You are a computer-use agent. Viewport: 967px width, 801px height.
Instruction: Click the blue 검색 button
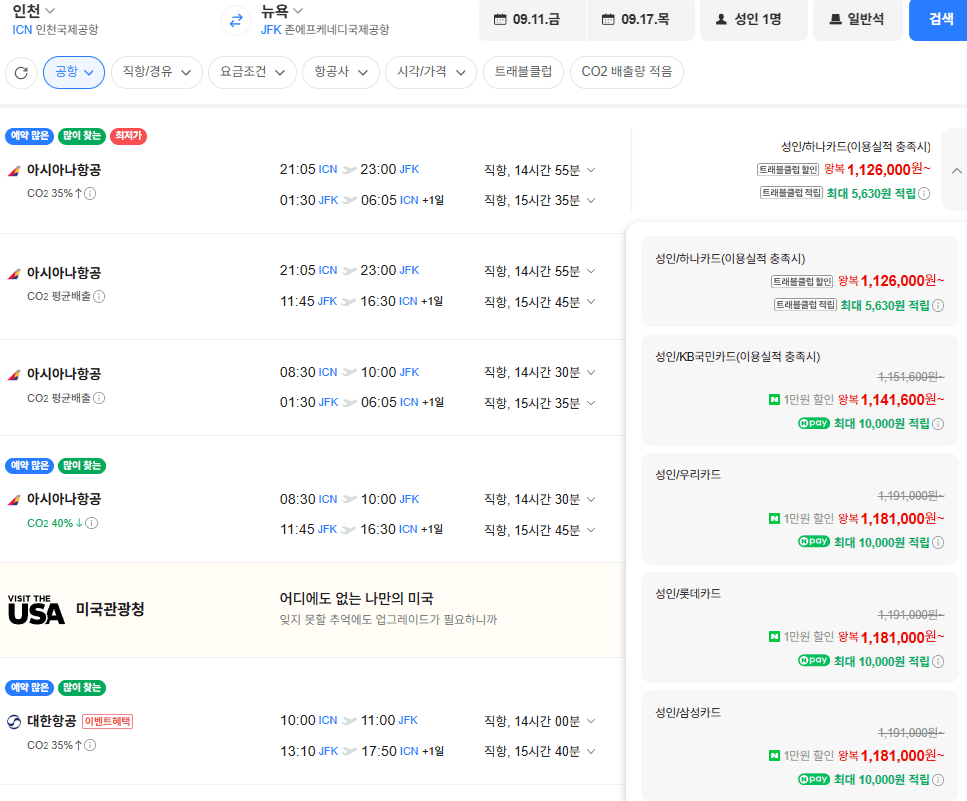click(x=940, y=20)
